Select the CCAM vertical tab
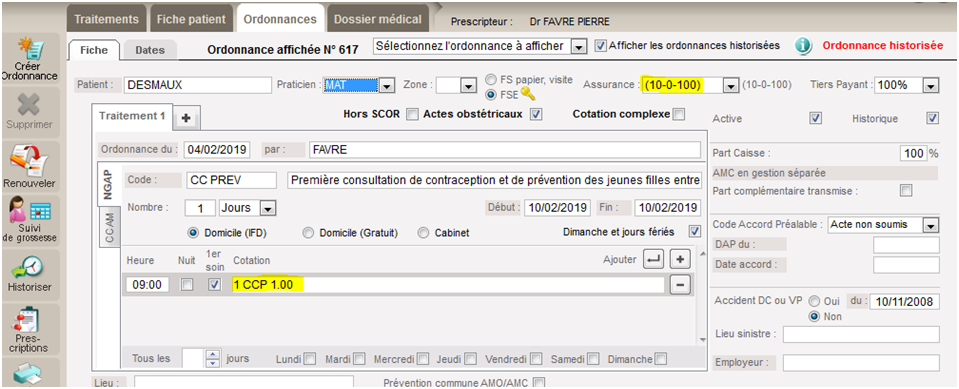959x389 pixels. tap(110, 228)
